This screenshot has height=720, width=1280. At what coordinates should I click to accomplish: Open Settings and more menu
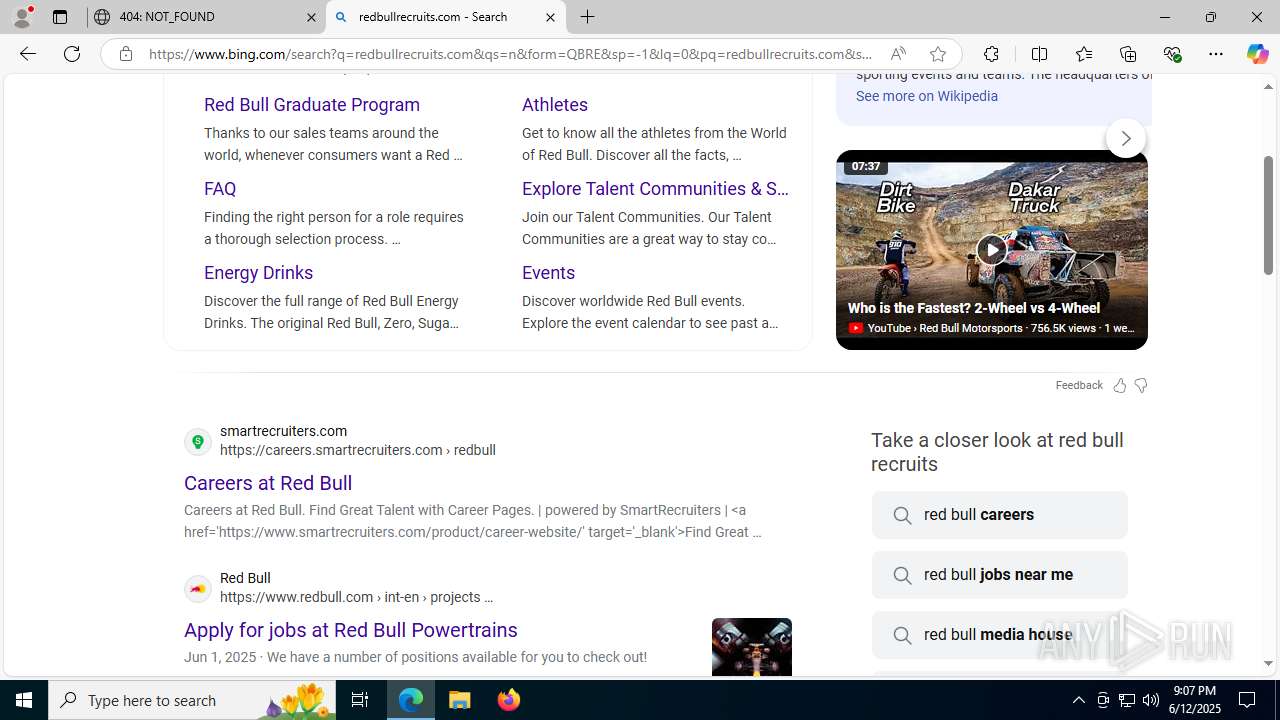[x=1215, y=54]
